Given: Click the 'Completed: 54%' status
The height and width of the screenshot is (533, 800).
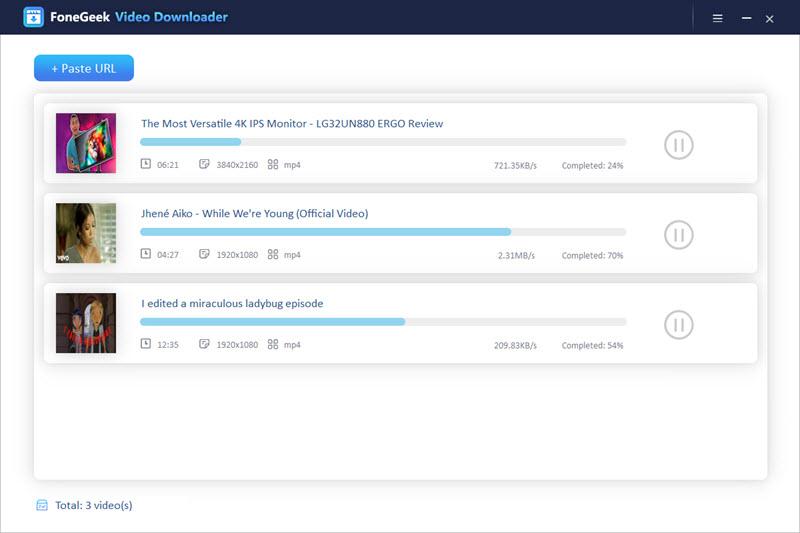Looking at the screenshot, I should pyautogui.click(x=592, y=345).
